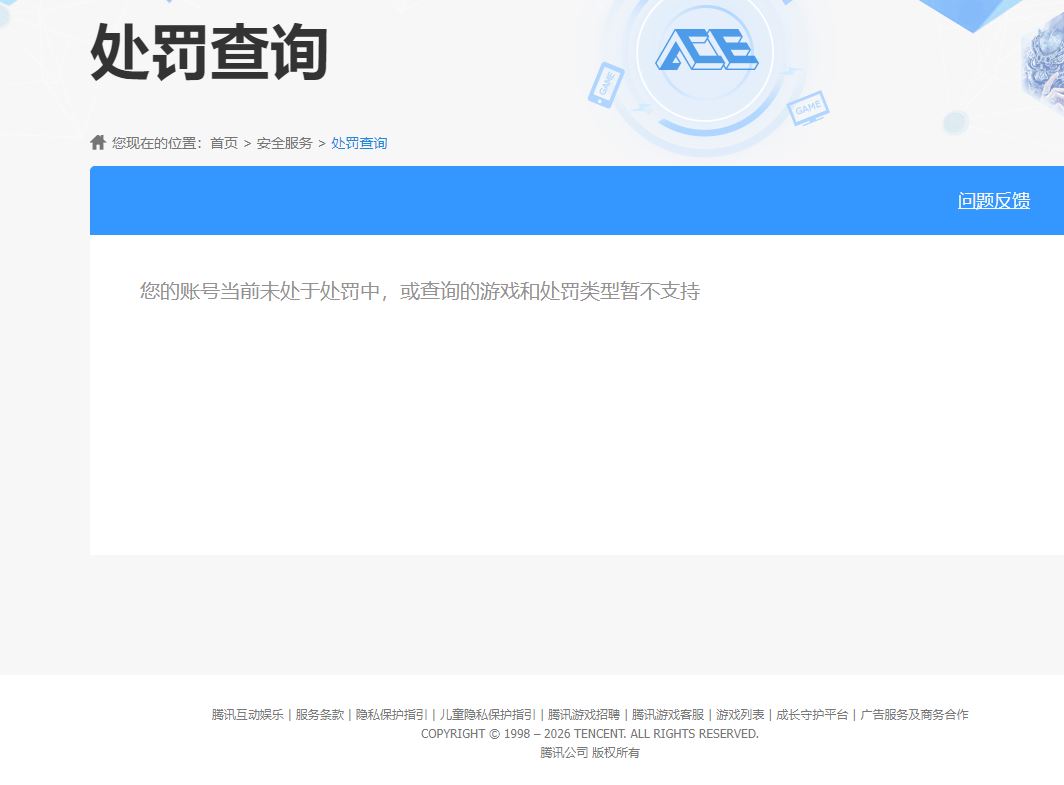Screen dimensions: 1064x785
Task: Open the ACE anti-cheat logo emblem
Action: pyautogui.click(x=706, y=50)
